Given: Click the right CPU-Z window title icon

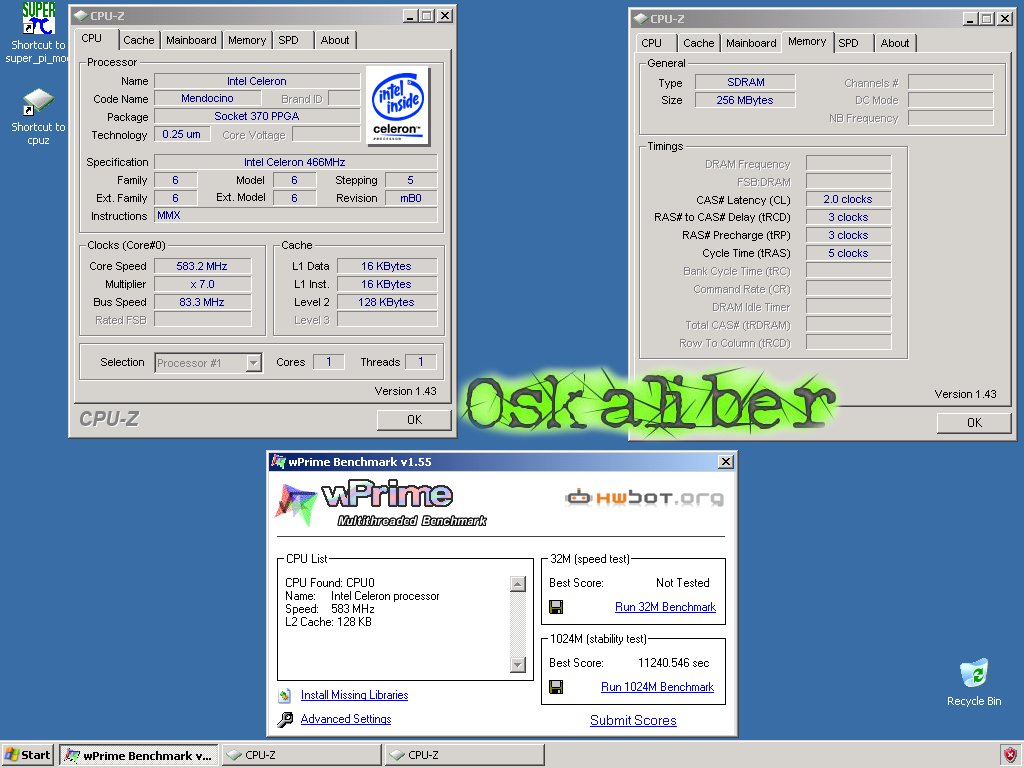Looking at the screenshot, I should click(641, 19).
